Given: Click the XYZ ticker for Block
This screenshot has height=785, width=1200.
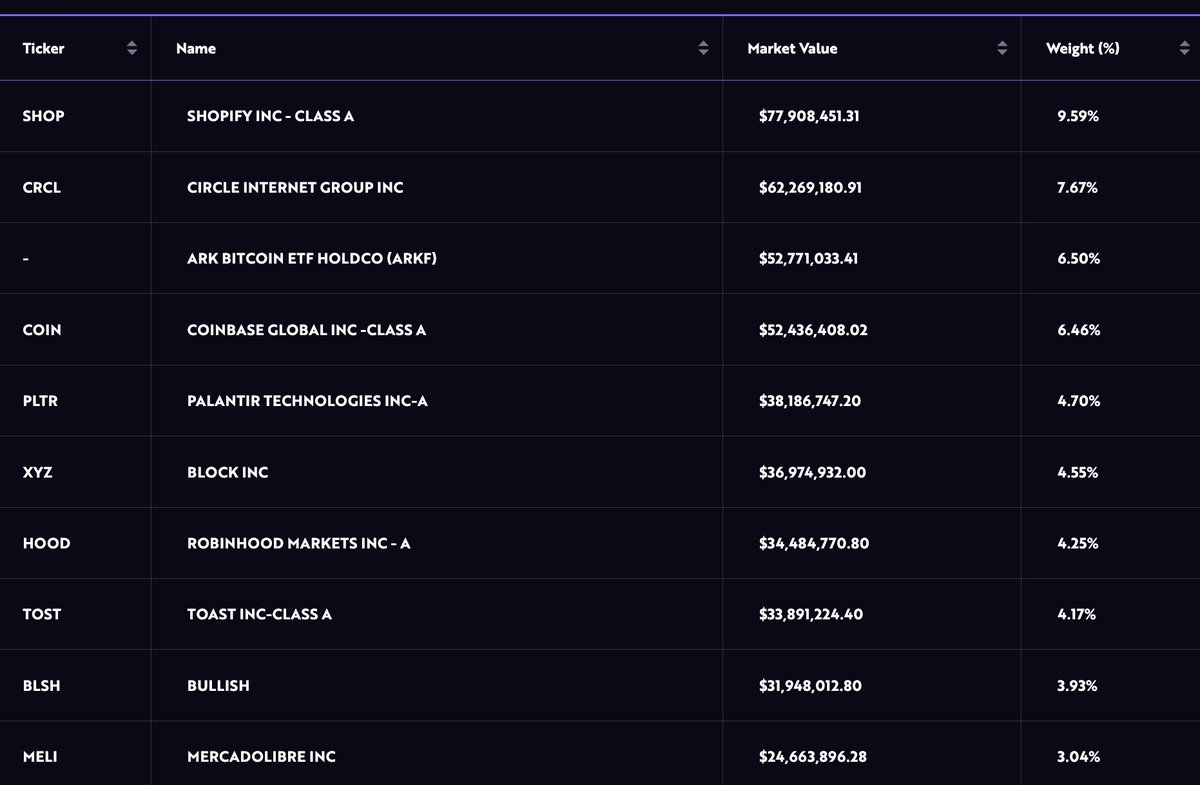Looking at the screenshot, I should (37, 472).
